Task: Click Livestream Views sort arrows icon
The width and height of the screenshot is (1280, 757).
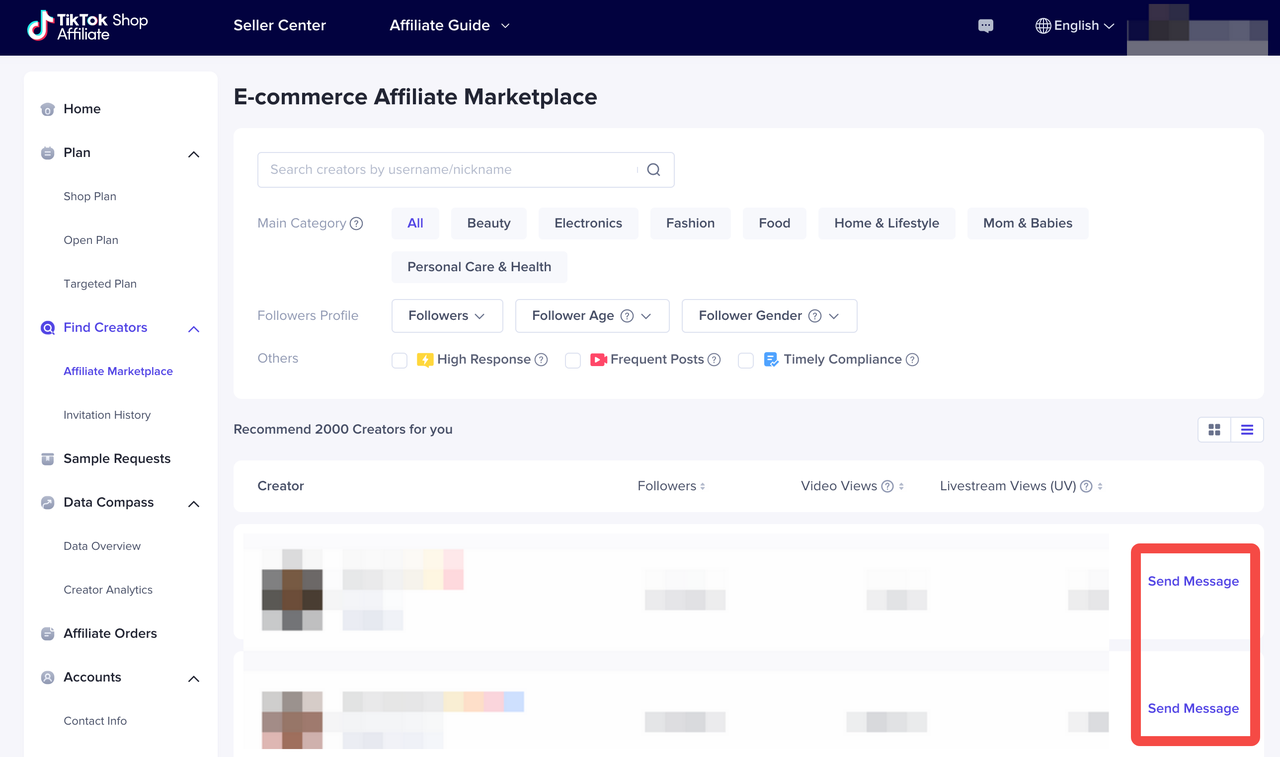Action: click(1100, 487)
